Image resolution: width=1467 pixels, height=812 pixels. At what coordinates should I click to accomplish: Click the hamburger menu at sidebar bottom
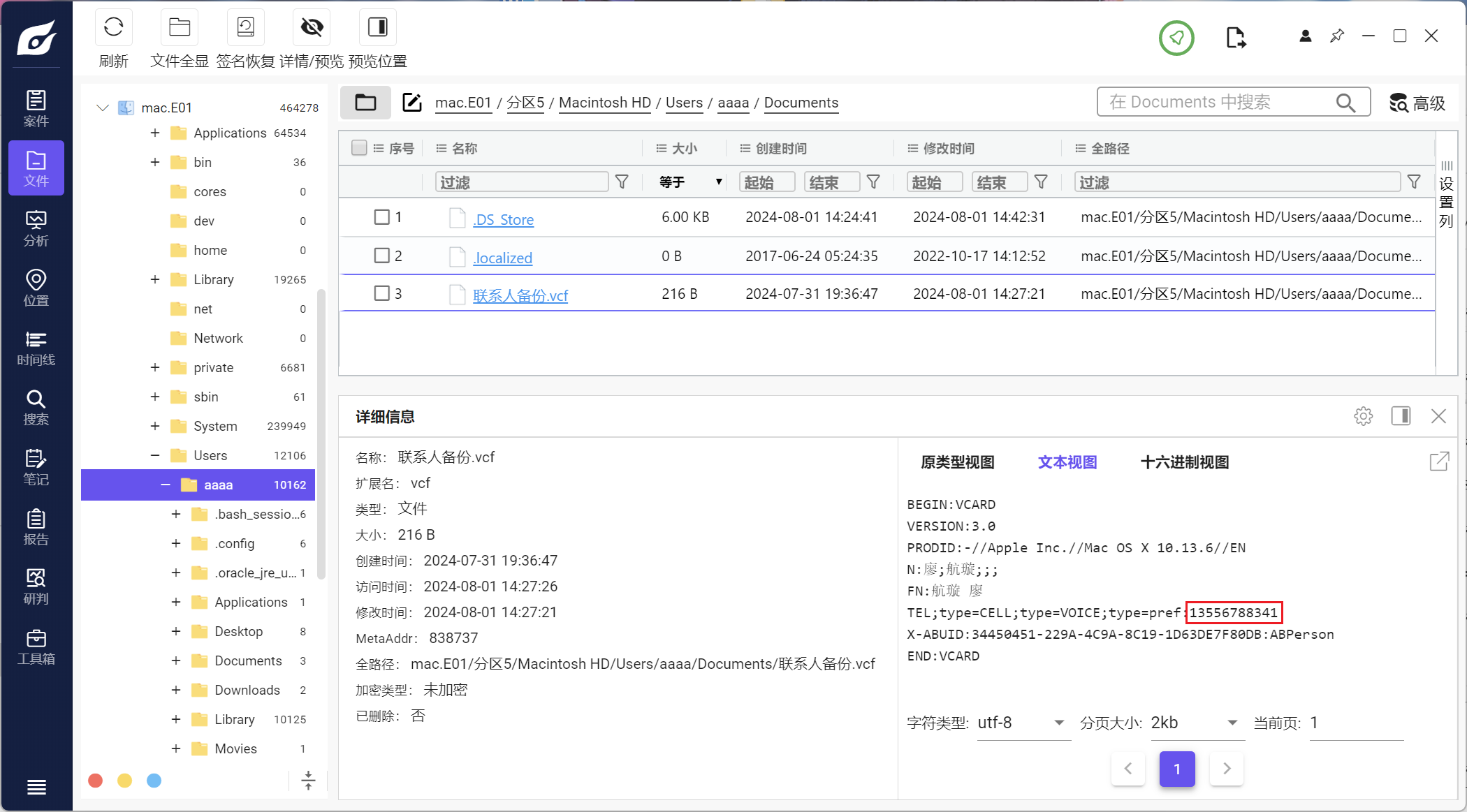click(x=36, y=787)
